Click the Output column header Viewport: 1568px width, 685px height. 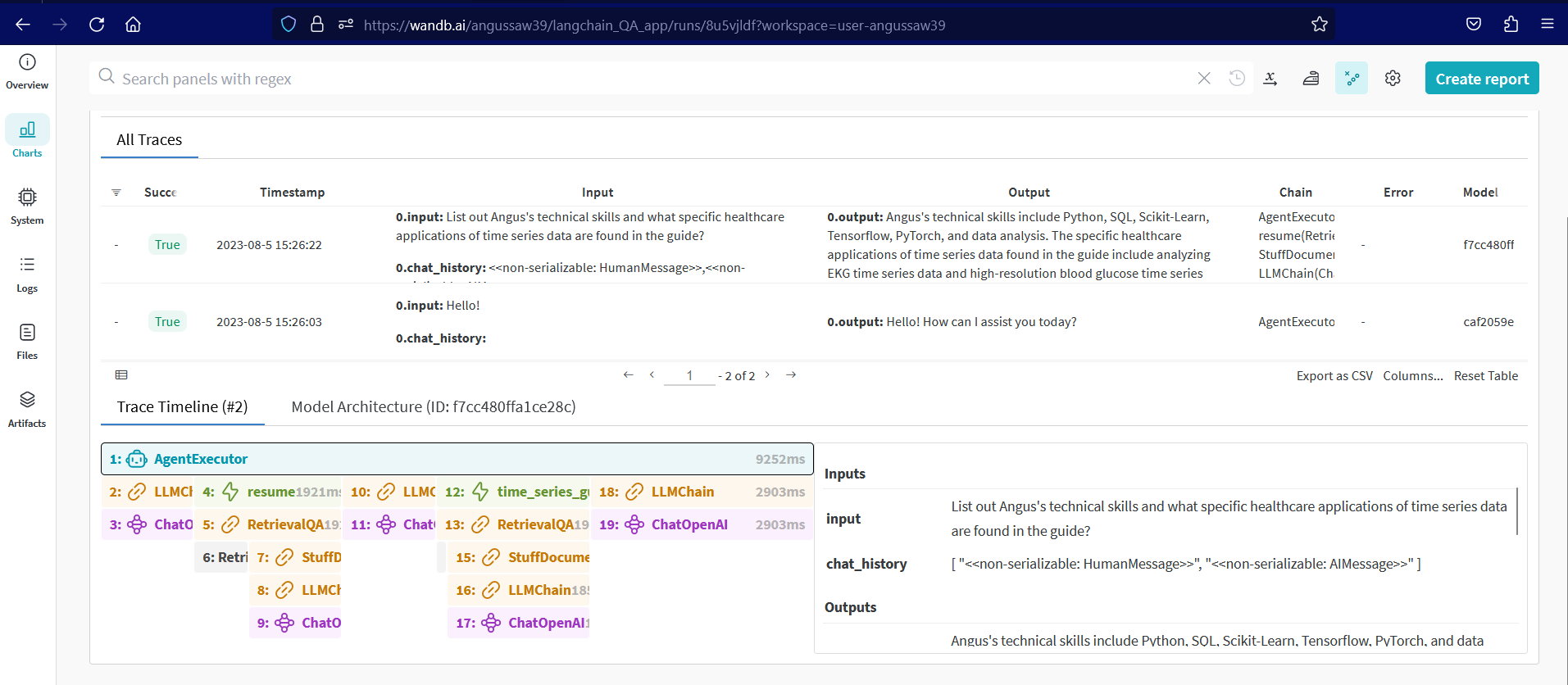(x=1029, y=193)
